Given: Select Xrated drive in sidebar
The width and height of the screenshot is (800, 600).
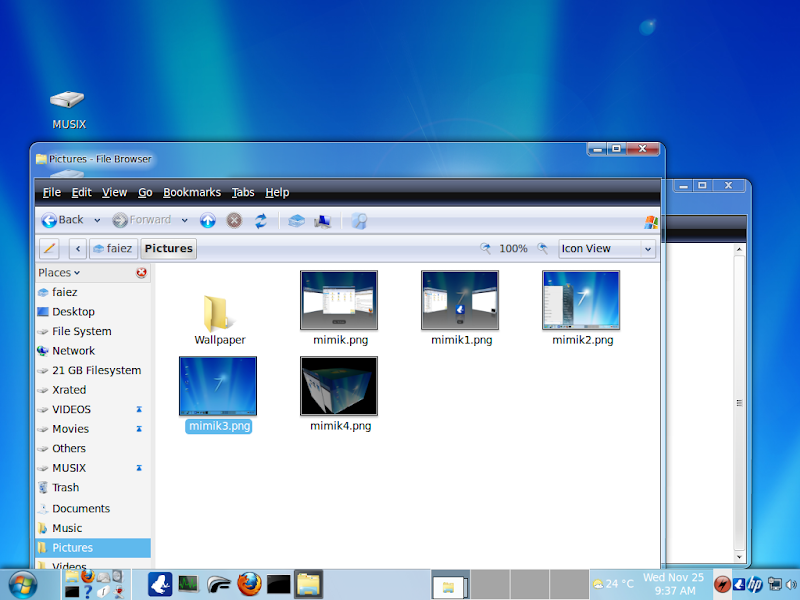Looking at the screenshot, I should (93, 390).
